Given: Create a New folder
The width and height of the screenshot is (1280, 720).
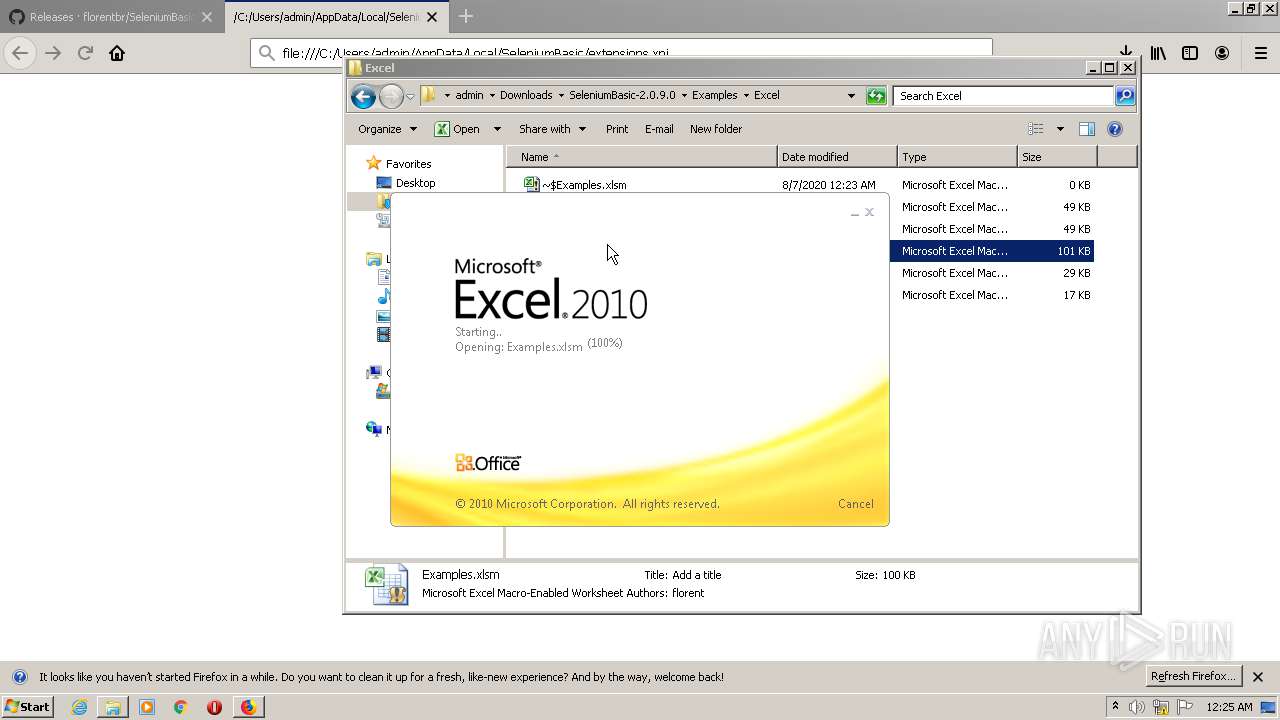Looking at the screenshot, I should click(x=716, y=129).
